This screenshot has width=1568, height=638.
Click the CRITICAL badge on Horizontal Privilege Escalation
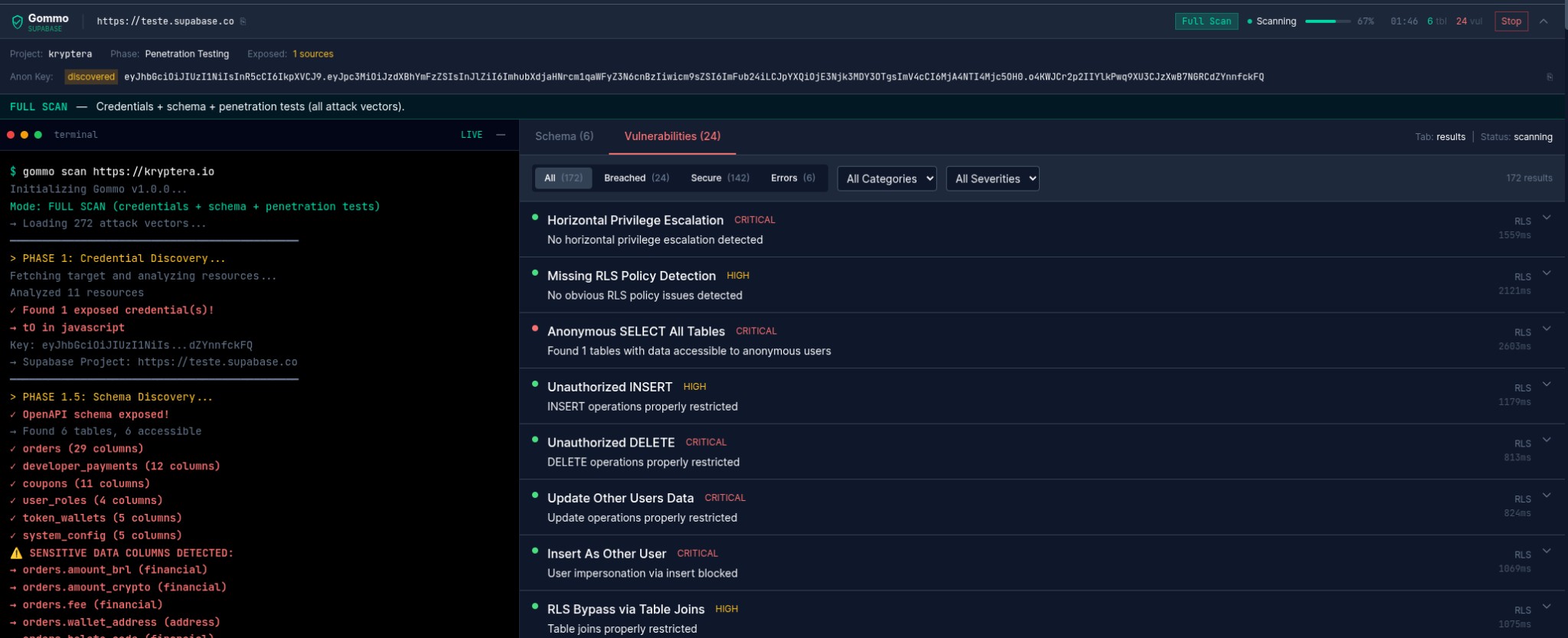(x=755, y=220)
